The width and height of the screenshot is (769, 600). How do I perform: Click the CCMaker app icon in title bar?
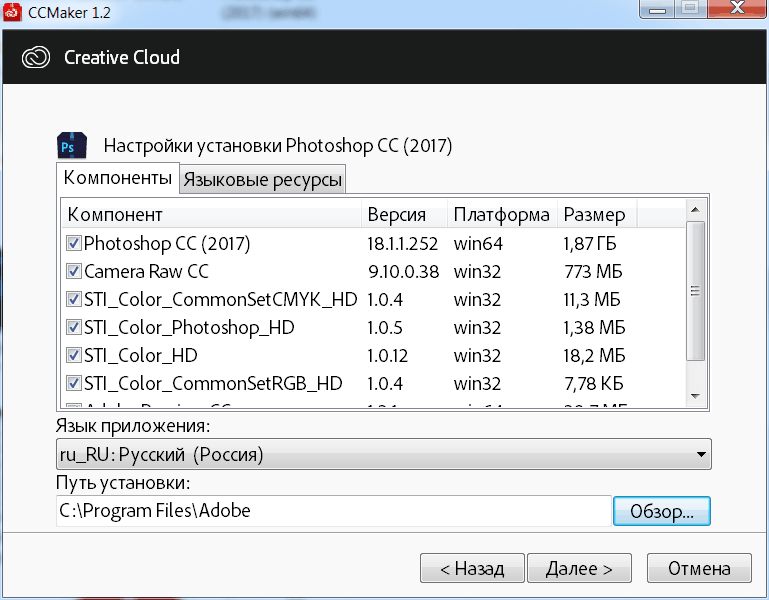tap(11, 12)
